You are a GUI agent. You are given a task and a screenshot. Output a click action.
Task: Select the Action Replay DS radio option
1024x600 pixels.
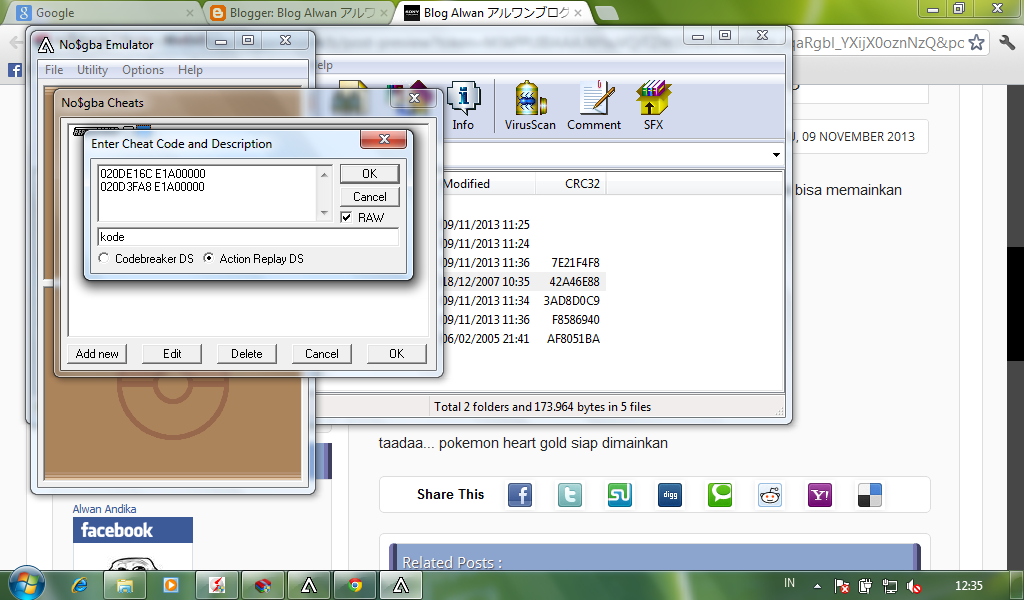(x=208, y=259)
